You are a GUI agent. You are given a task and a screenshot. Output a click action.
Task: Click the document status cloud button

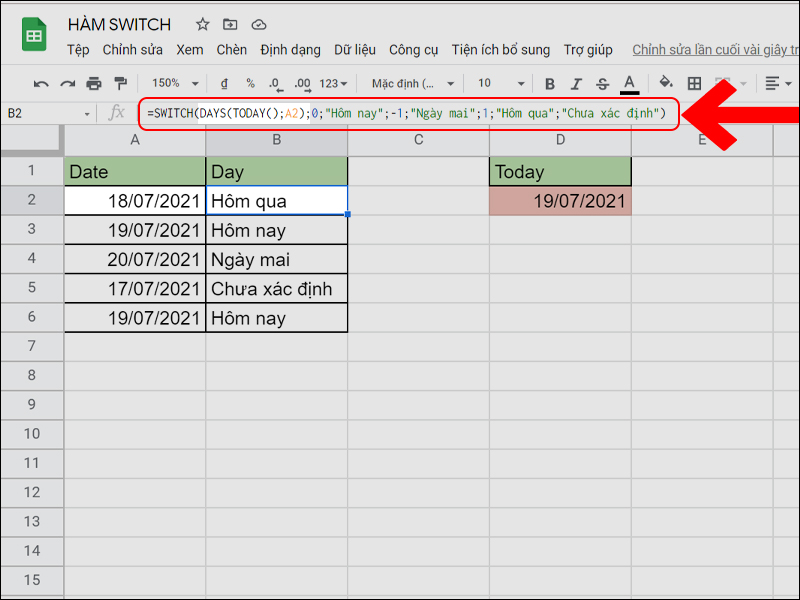(259, 24)
